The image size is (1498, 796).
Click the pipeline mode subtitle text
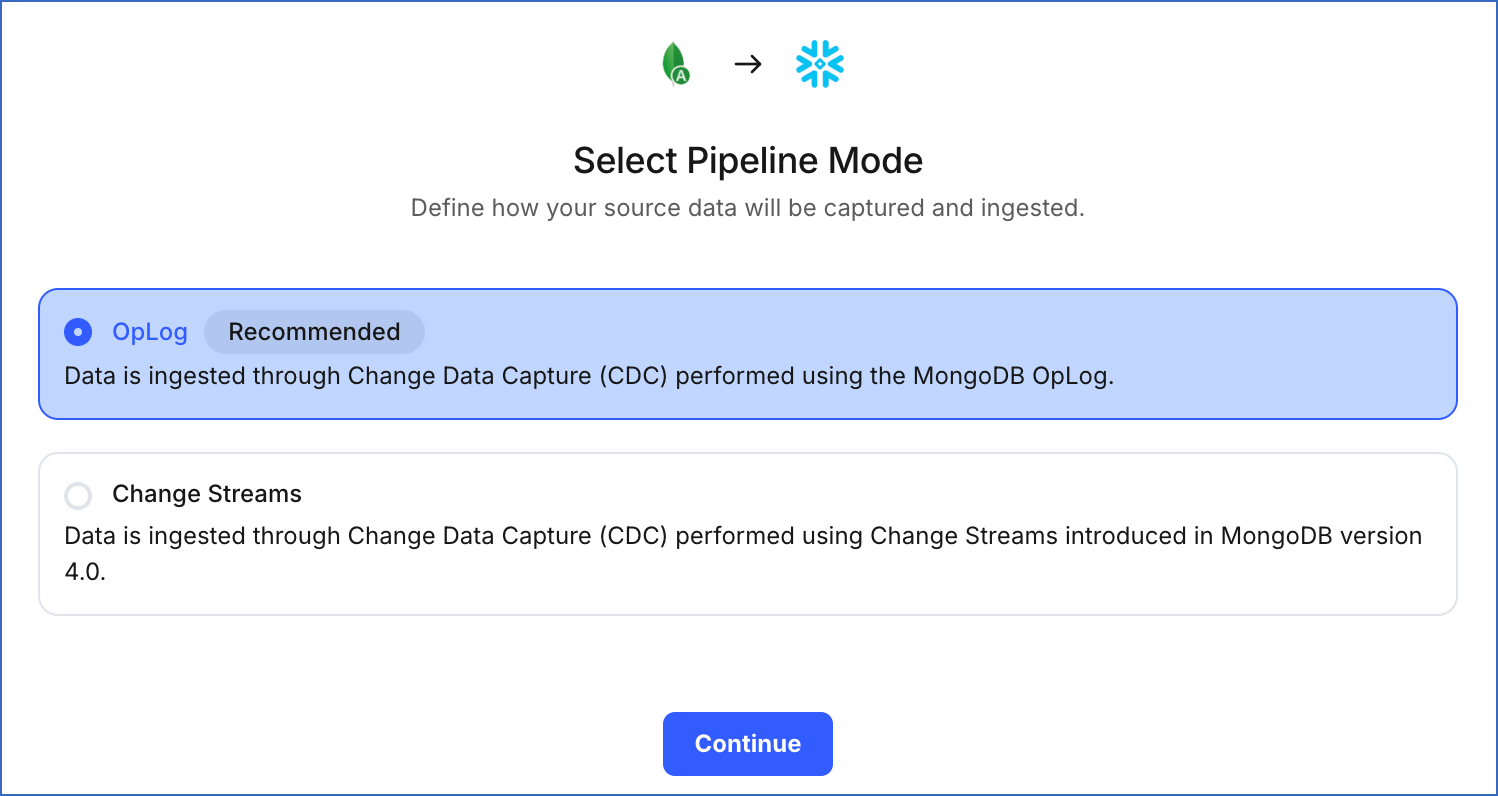pyautogui.click(x=748, y=208)
